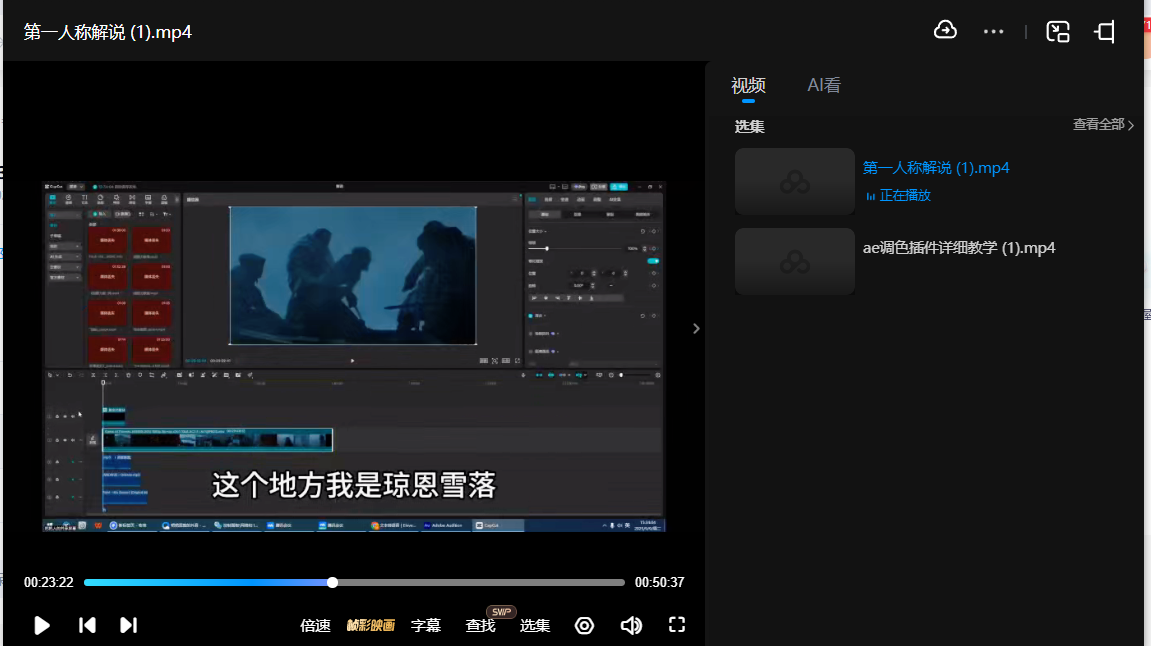The height and width of the screenshot is (646, 1151).
Task: Open the ae调色插件详细教学 video thumbnail
Action: [x=795, y=261]
